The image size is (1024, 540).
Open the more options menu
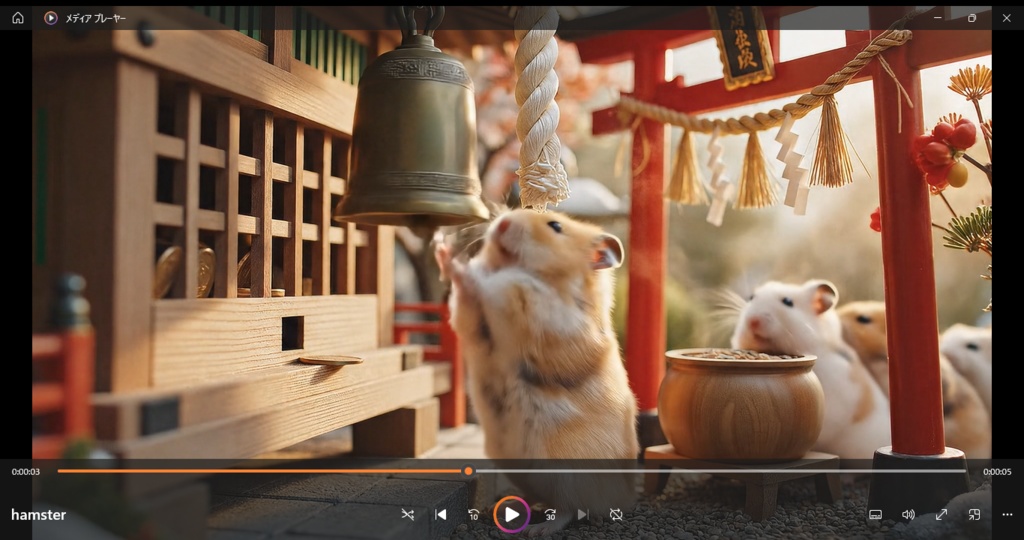[1007, 515]
